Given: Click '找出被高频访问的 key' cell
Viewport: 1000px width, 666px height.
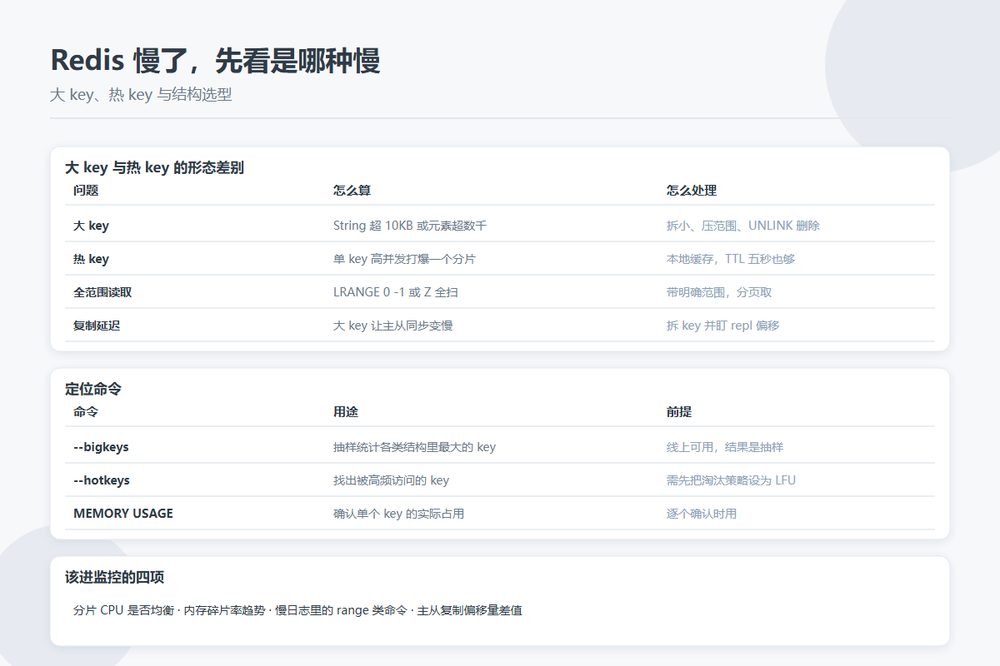Looking at the screenshot, I should [391, 480].
